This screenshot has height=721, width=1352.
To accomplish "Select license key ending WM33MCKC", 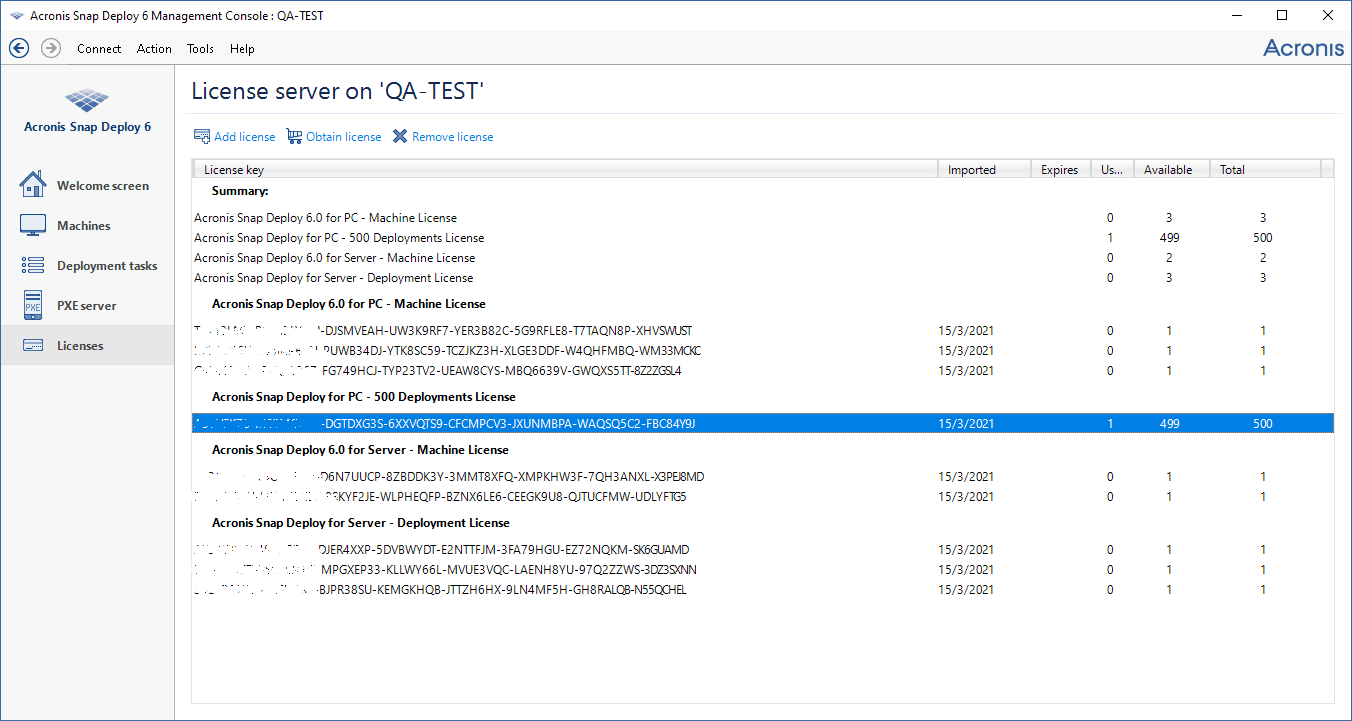I will (762, 351).
